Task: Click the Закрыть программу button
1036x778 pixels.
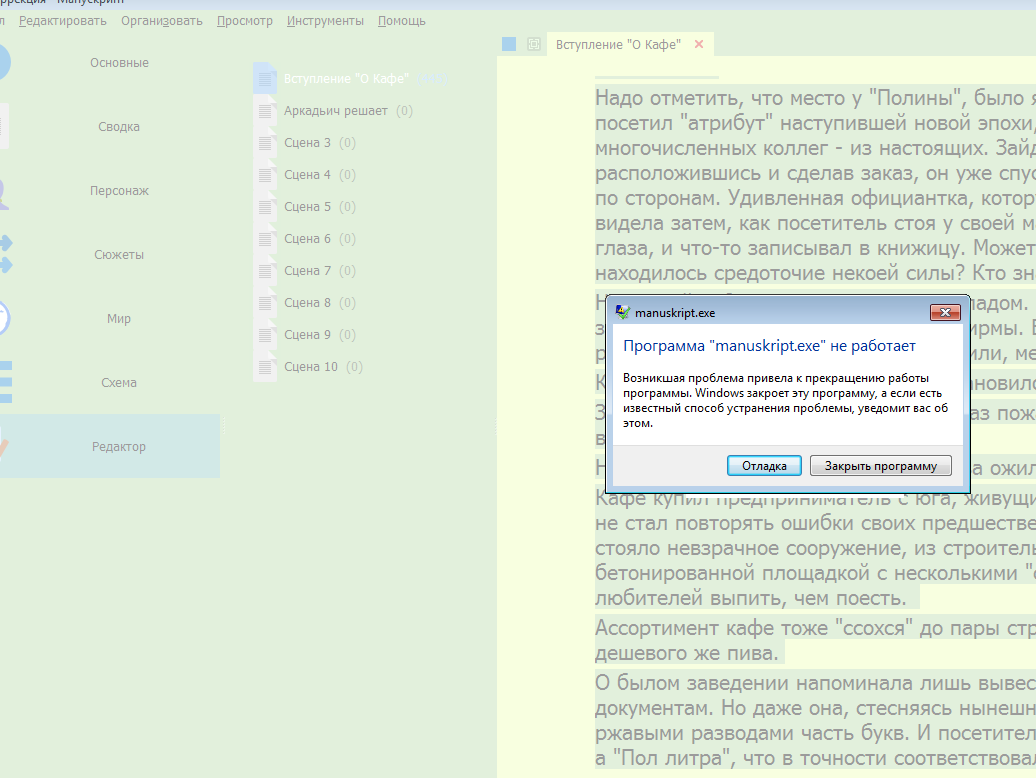Action: (x=880, y=466)
